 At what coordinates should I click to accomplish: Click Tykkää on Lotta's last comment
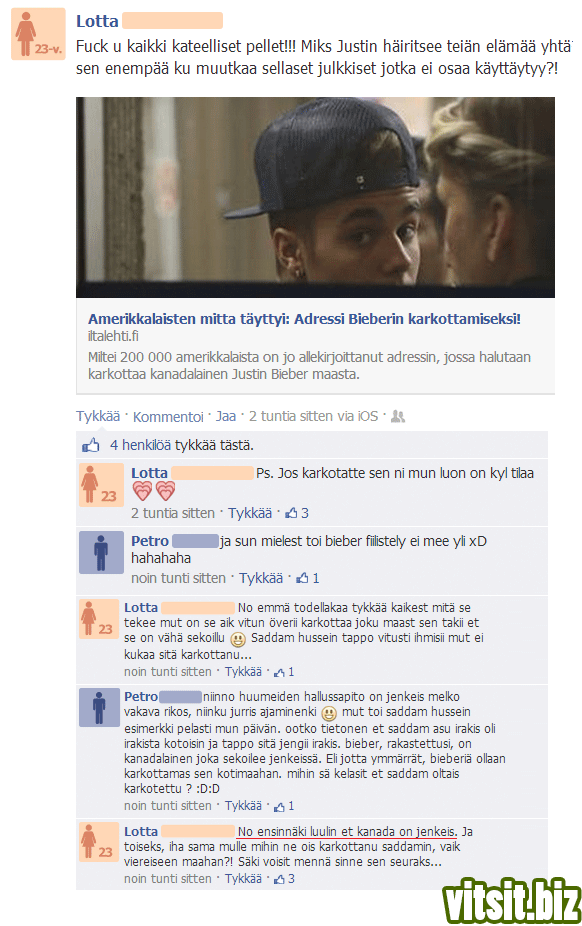pyautogui.click(x=243, y=879)
